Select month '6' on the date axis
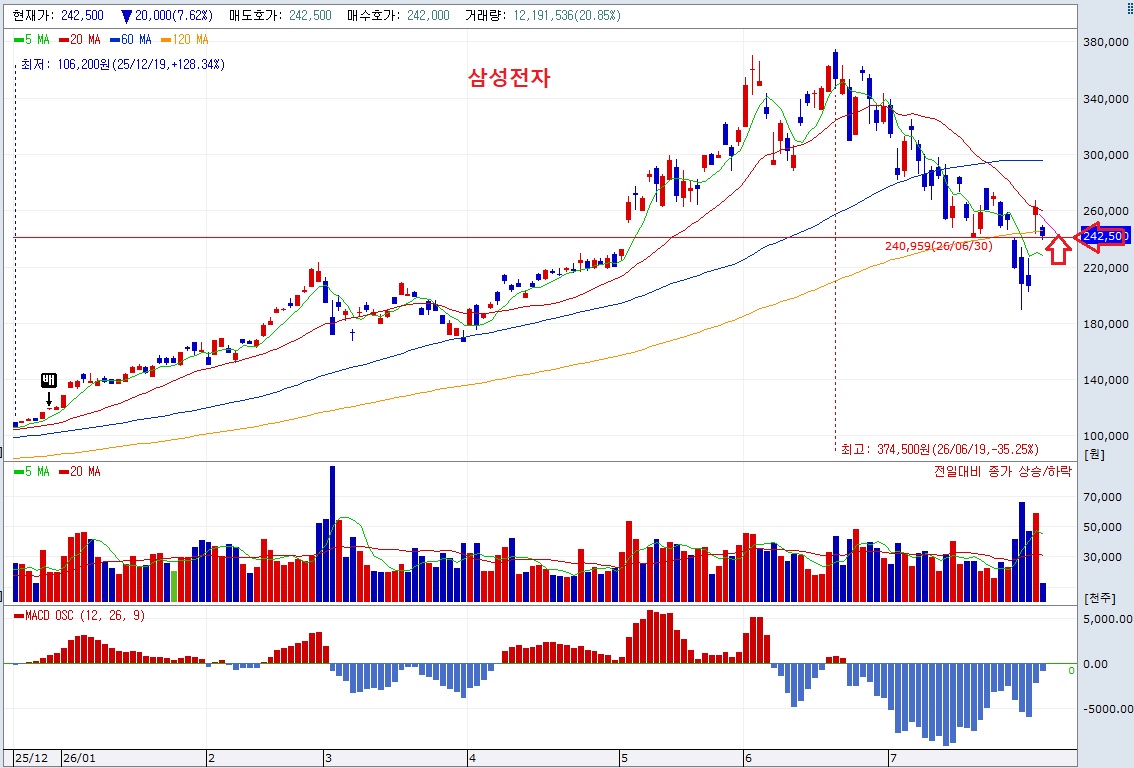Viewport: 1134px width, 768px height. coord(749,759)
